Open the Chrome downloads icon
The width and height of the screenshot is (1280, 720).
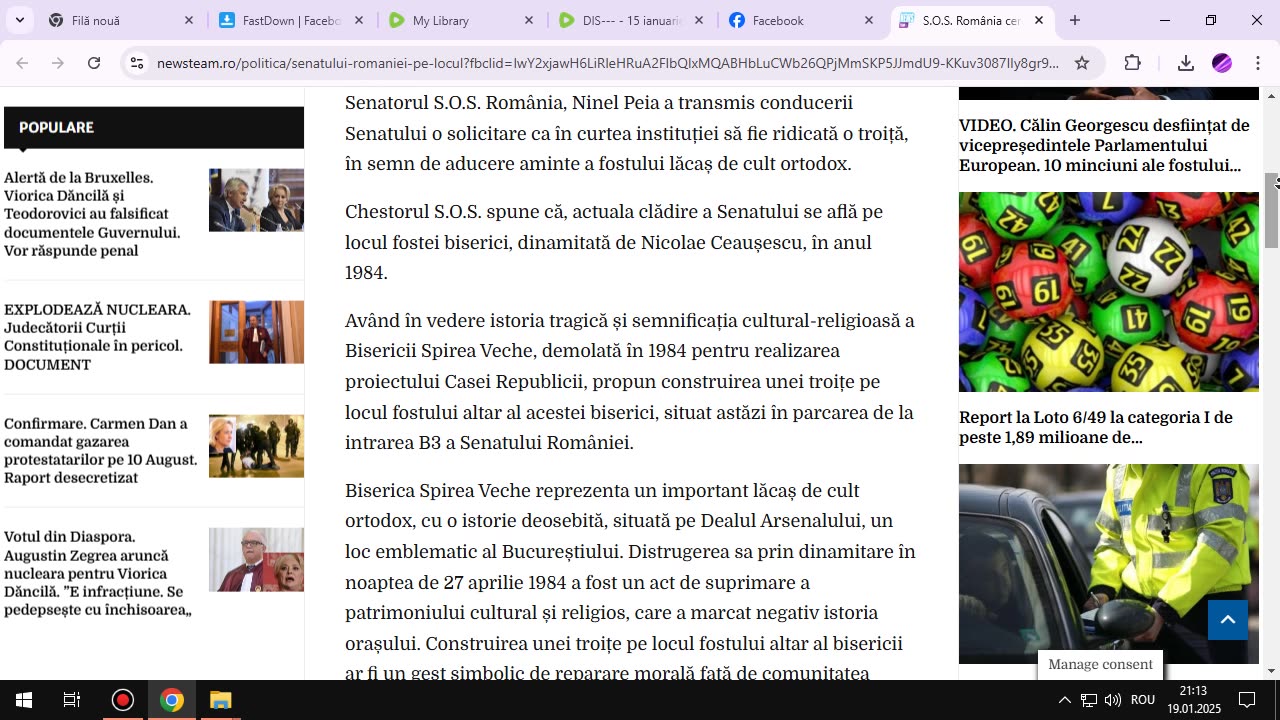click(x=1186, y=63)
